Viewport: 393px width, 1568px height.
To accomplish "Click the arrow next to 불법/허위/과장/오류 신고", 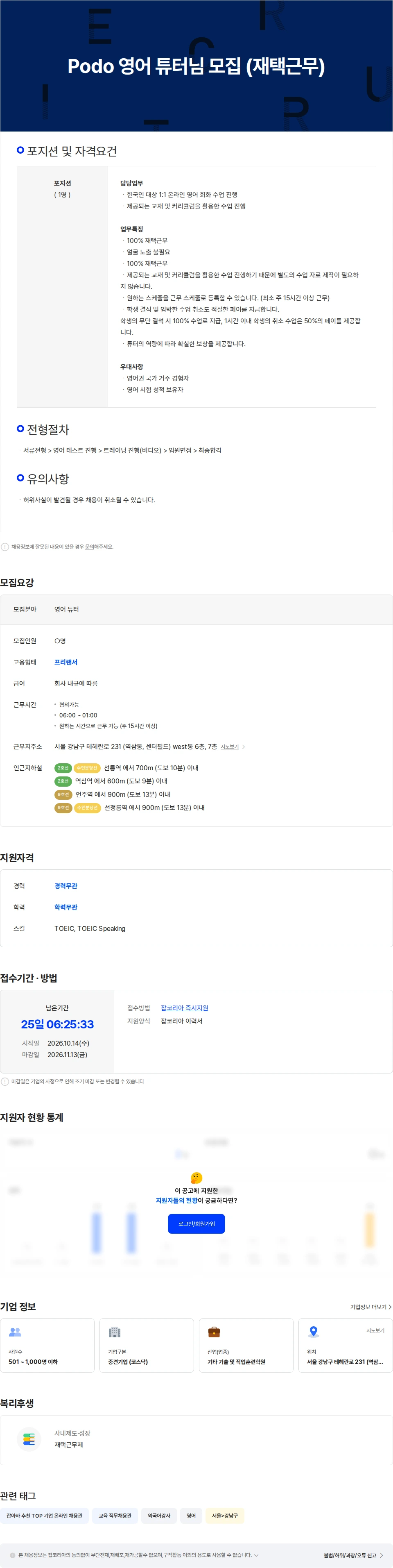I will (382, 1554).
